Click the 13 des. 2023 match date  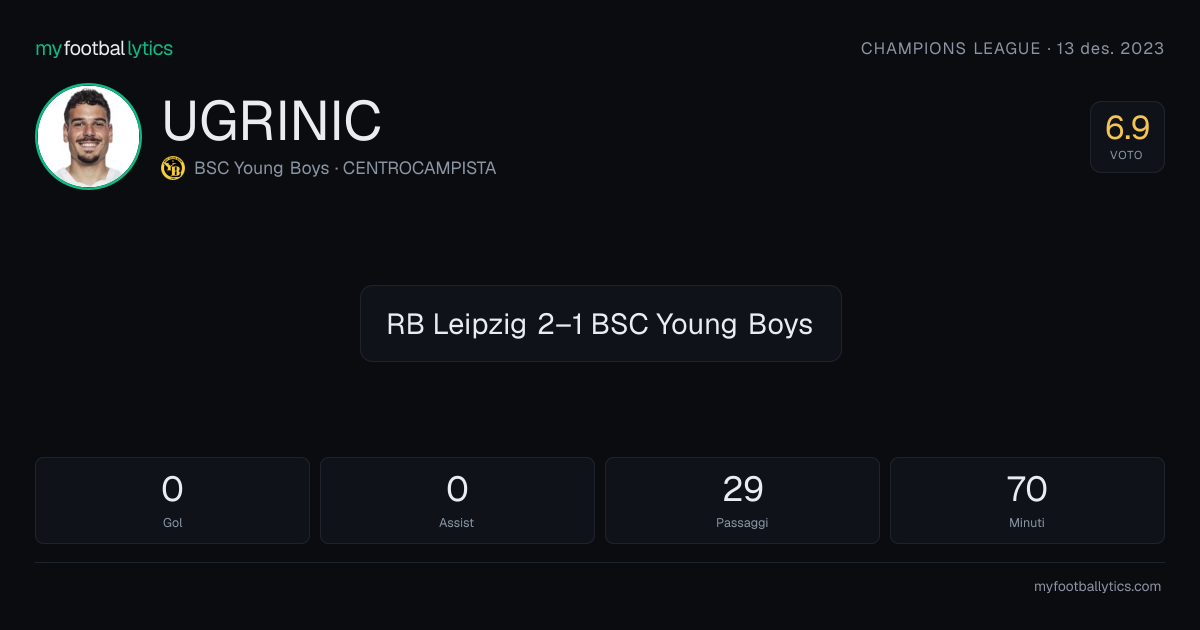1110,48
